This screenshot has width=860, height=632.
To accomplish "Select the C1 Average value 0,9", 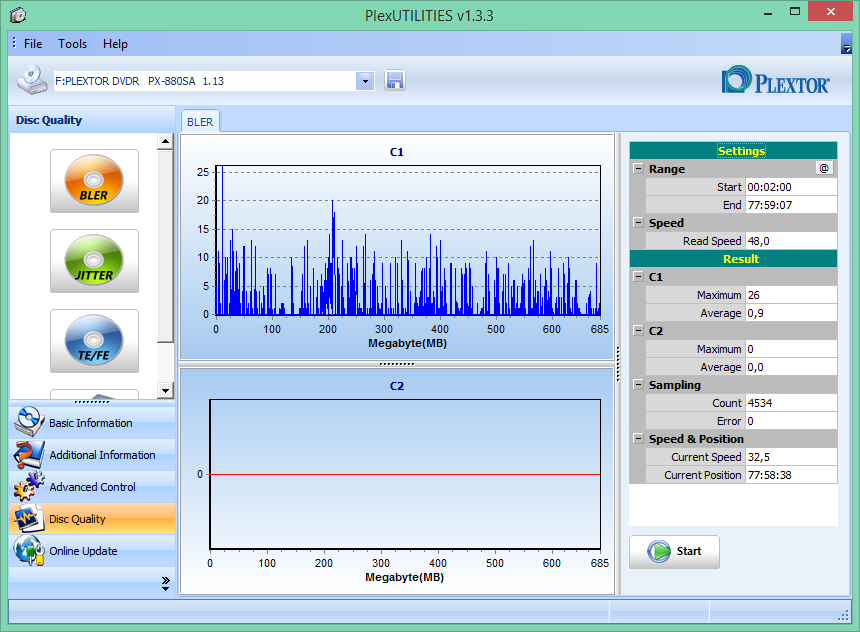I will click(791, 313).
